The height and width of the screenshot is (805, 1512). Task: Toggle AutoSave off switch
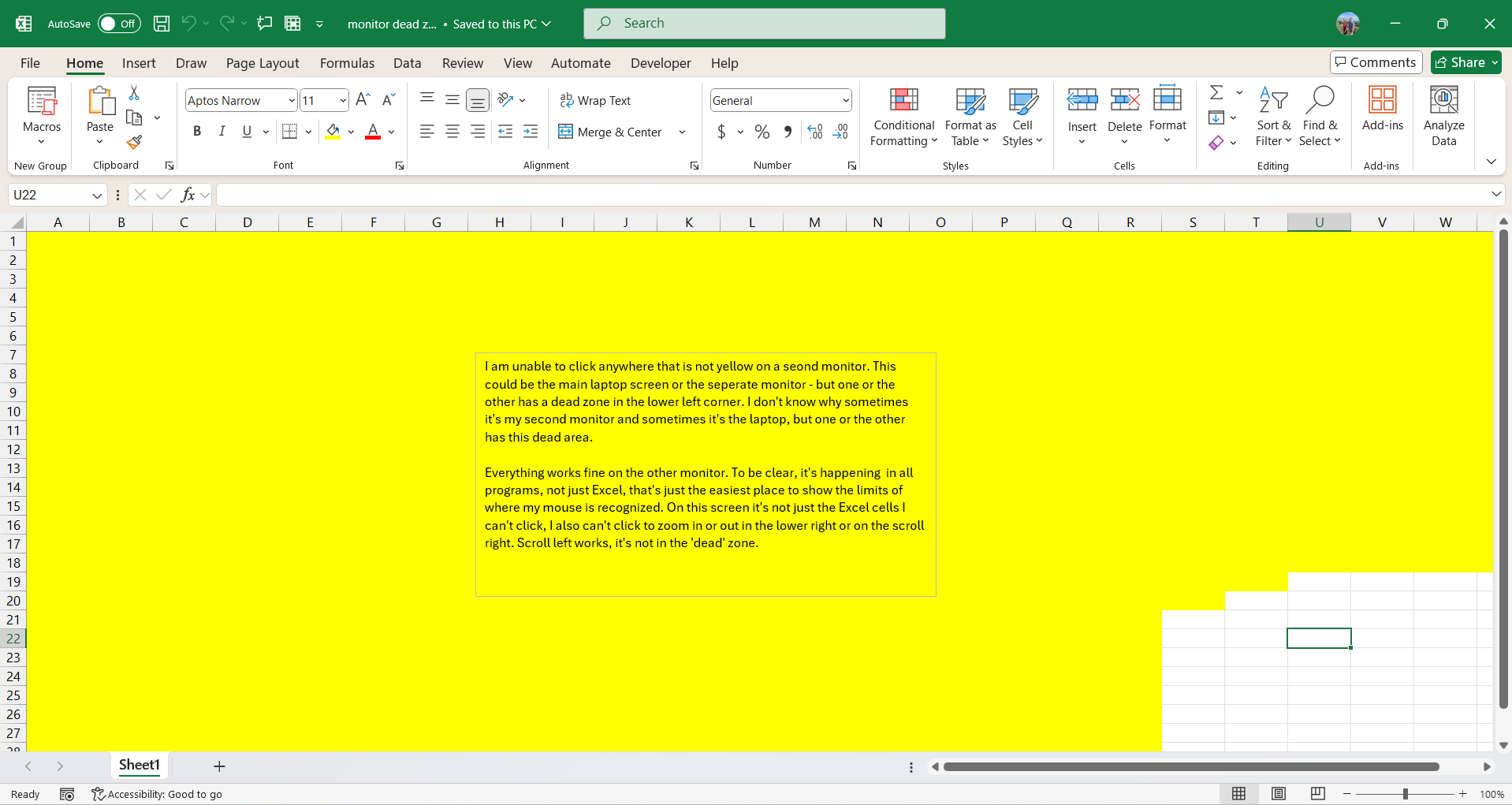point(118,24)
